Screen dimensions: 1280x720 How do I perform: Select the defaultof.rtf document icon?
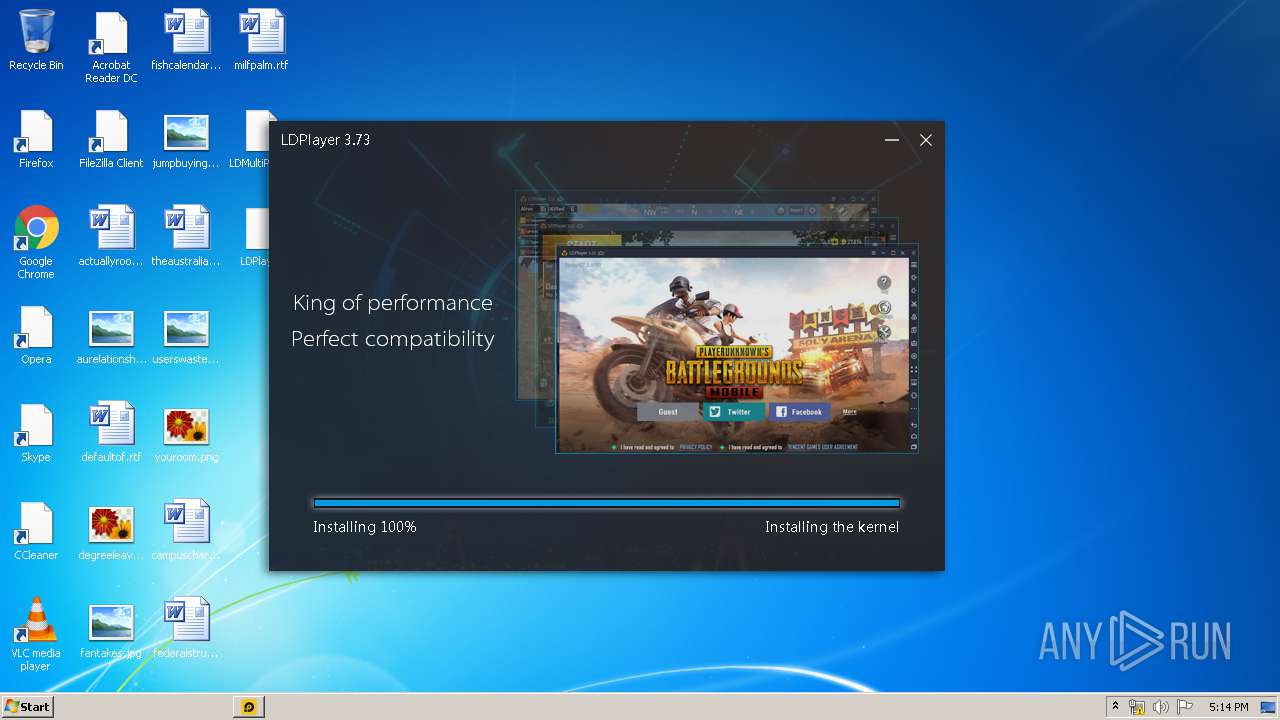pos(111,433)
